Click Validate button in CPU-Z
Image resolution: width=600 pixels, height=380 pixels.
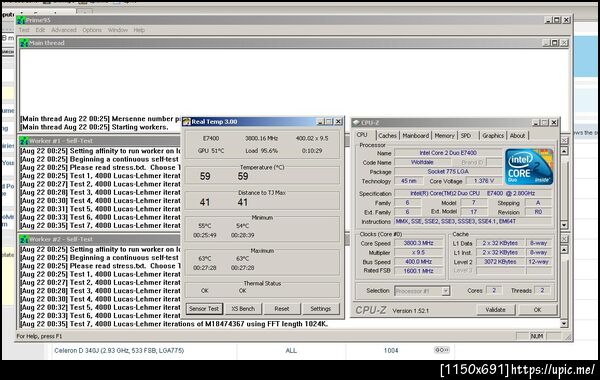pyautogui.click(x=496, y=310)
